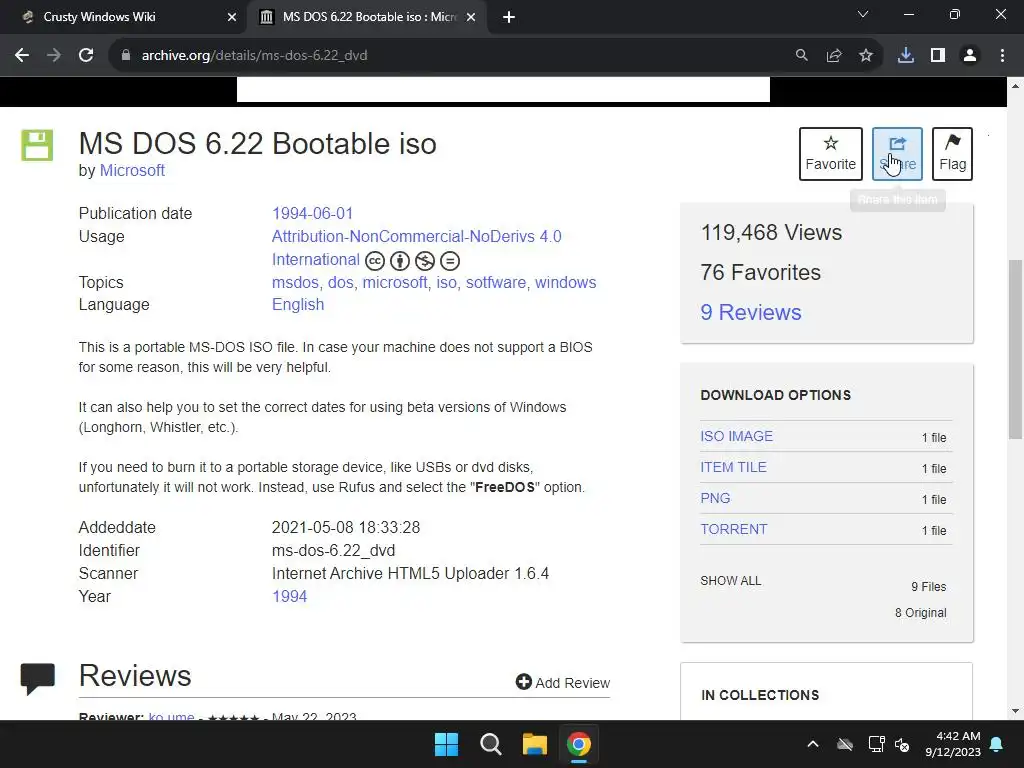Click the page's vertical scrollbar thumb

1015,349
